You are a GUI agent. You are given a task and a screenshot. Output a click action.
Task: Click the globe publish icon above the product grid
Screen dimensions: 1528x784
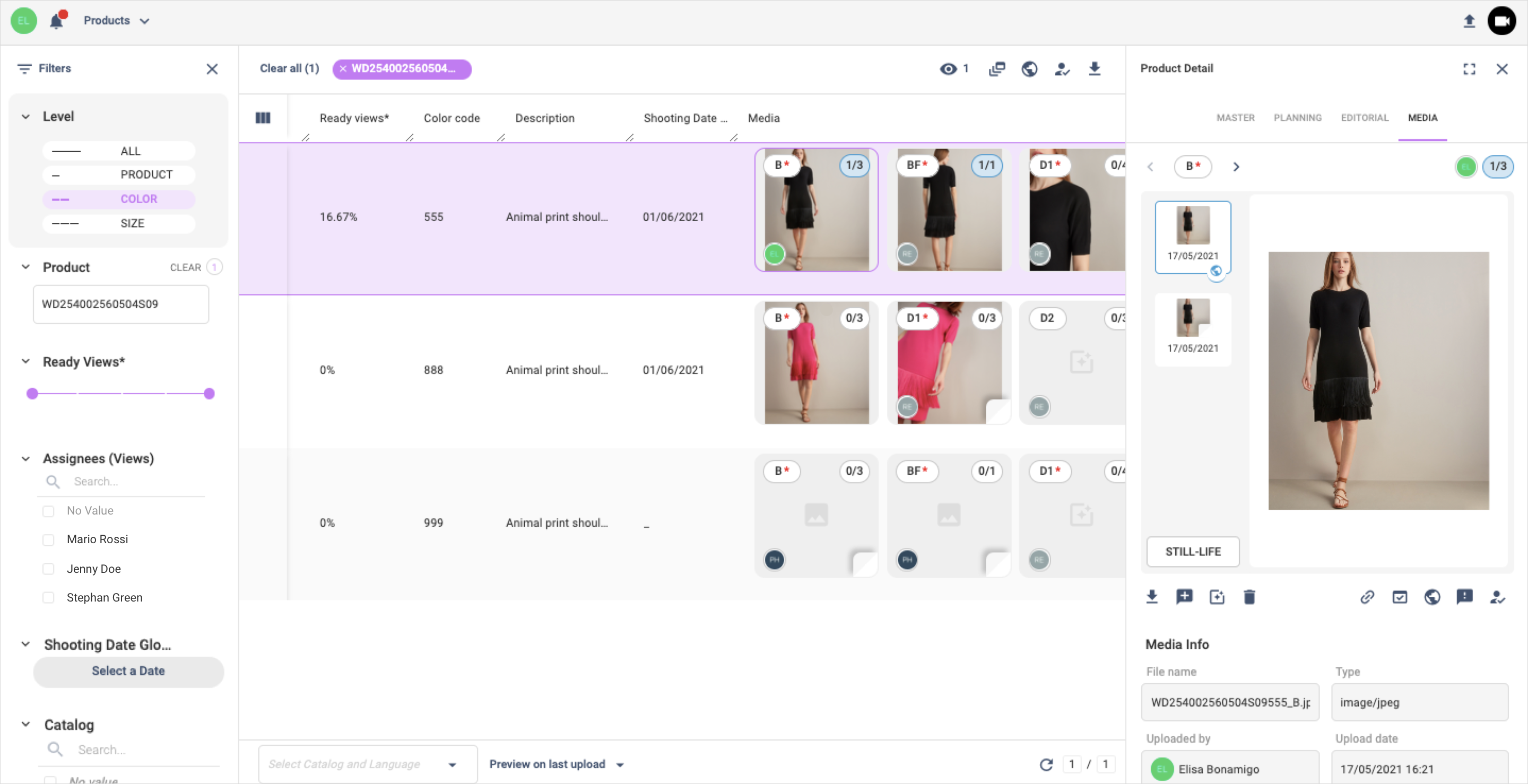point(1030,69)
